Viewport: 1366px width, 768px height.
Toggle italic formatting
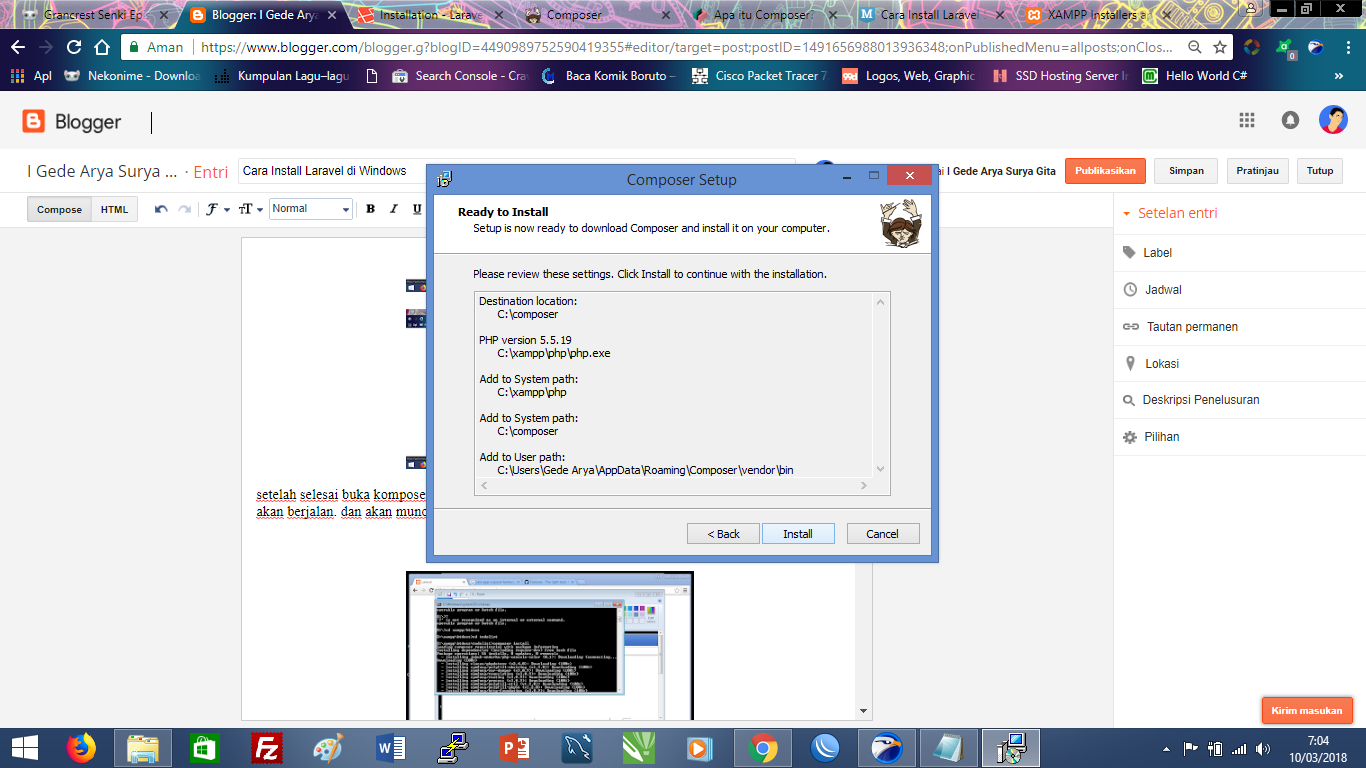(393, 209)
